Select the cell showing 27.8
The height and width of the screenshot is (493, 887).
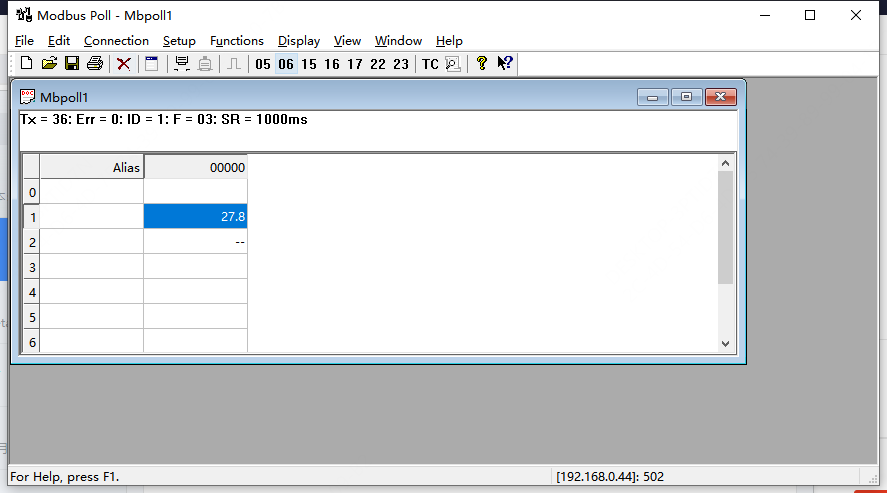(x=196, y=217)
